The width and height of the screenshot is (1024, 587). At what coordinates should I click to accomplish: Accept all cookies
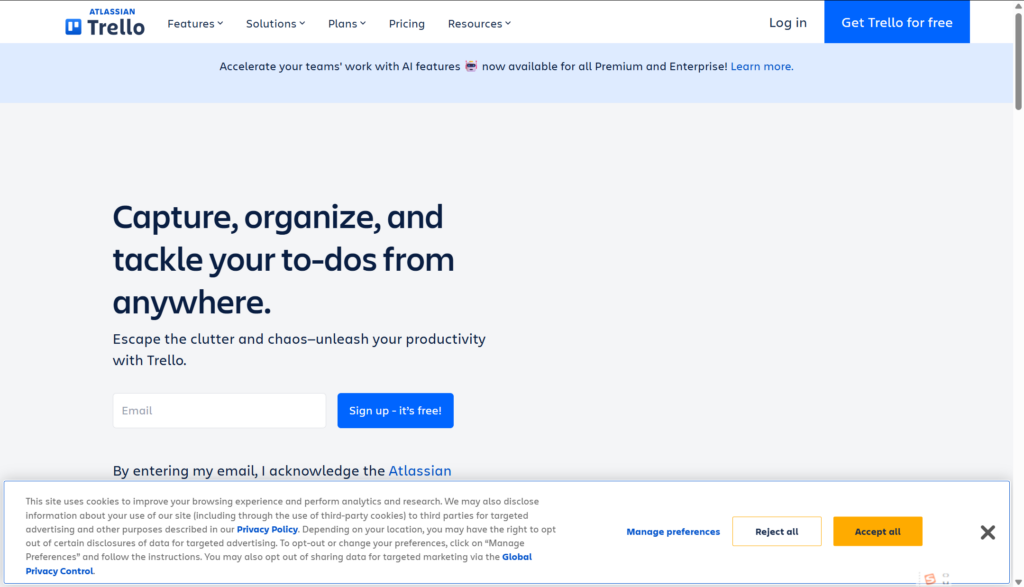point(877,531)
